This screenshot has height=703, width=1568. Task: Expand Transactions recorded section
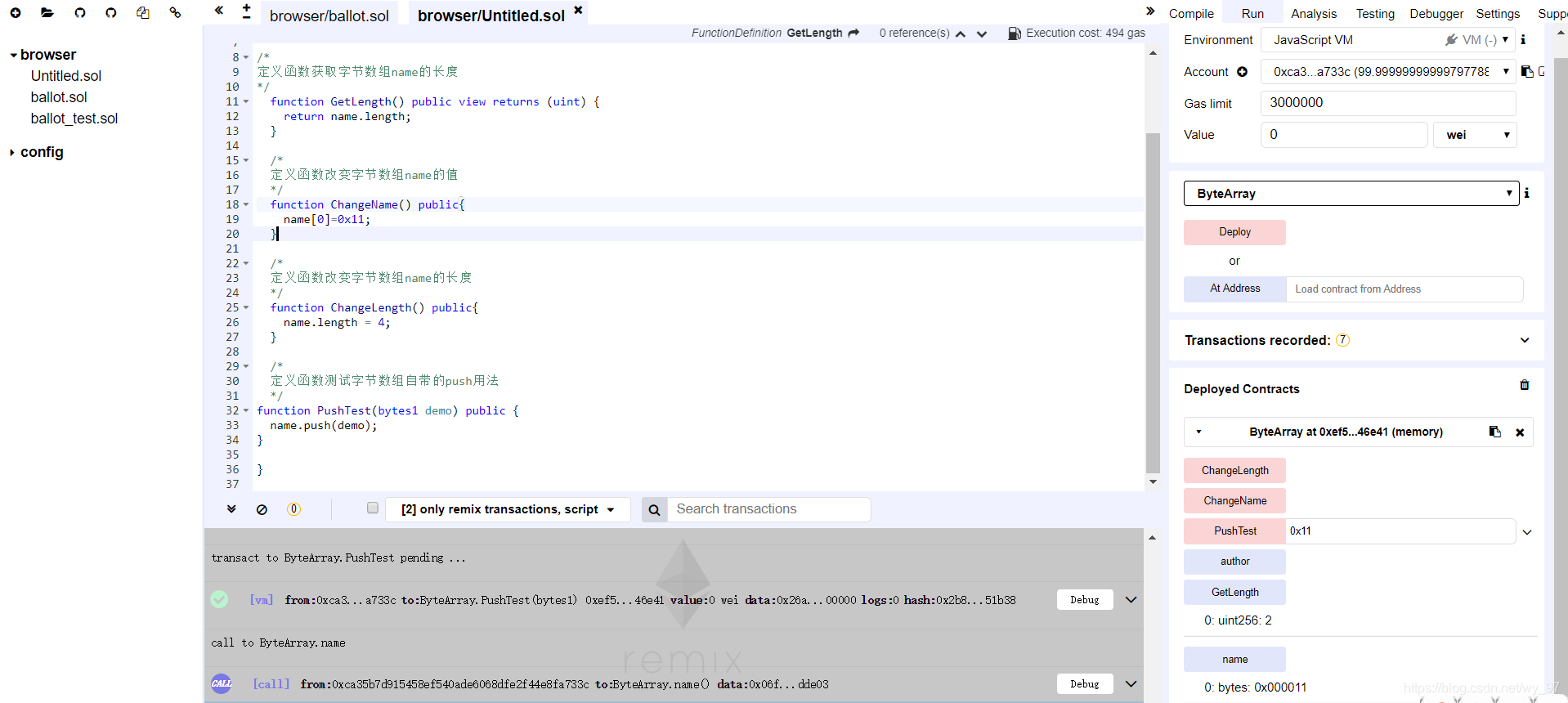[1525, 340]
